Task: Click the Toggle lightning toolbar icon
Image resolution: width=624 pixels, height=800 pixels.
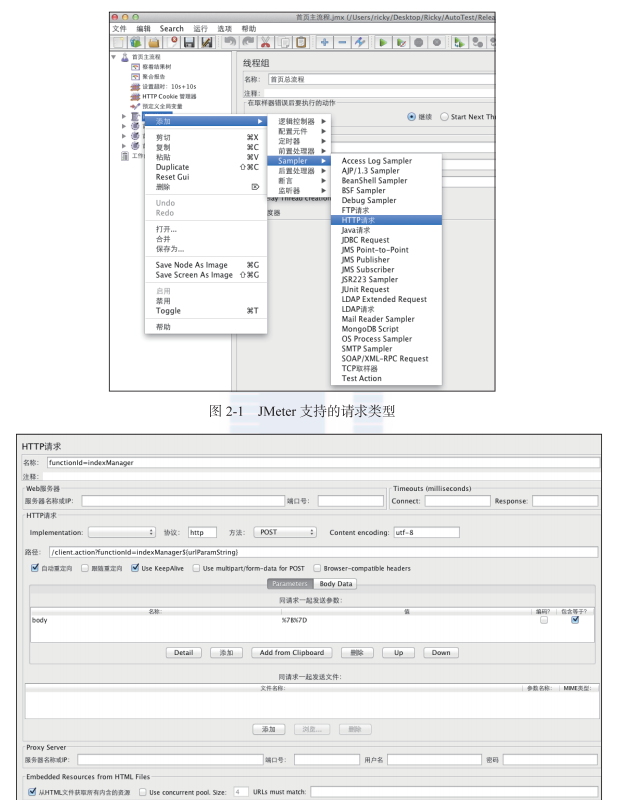Action: click(x=360, y=42)
